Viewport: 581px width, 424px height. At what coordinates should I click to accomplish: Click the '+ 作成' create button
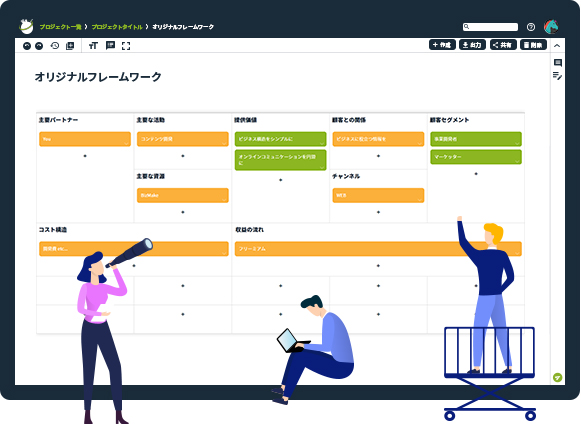(x=442, y=45)
